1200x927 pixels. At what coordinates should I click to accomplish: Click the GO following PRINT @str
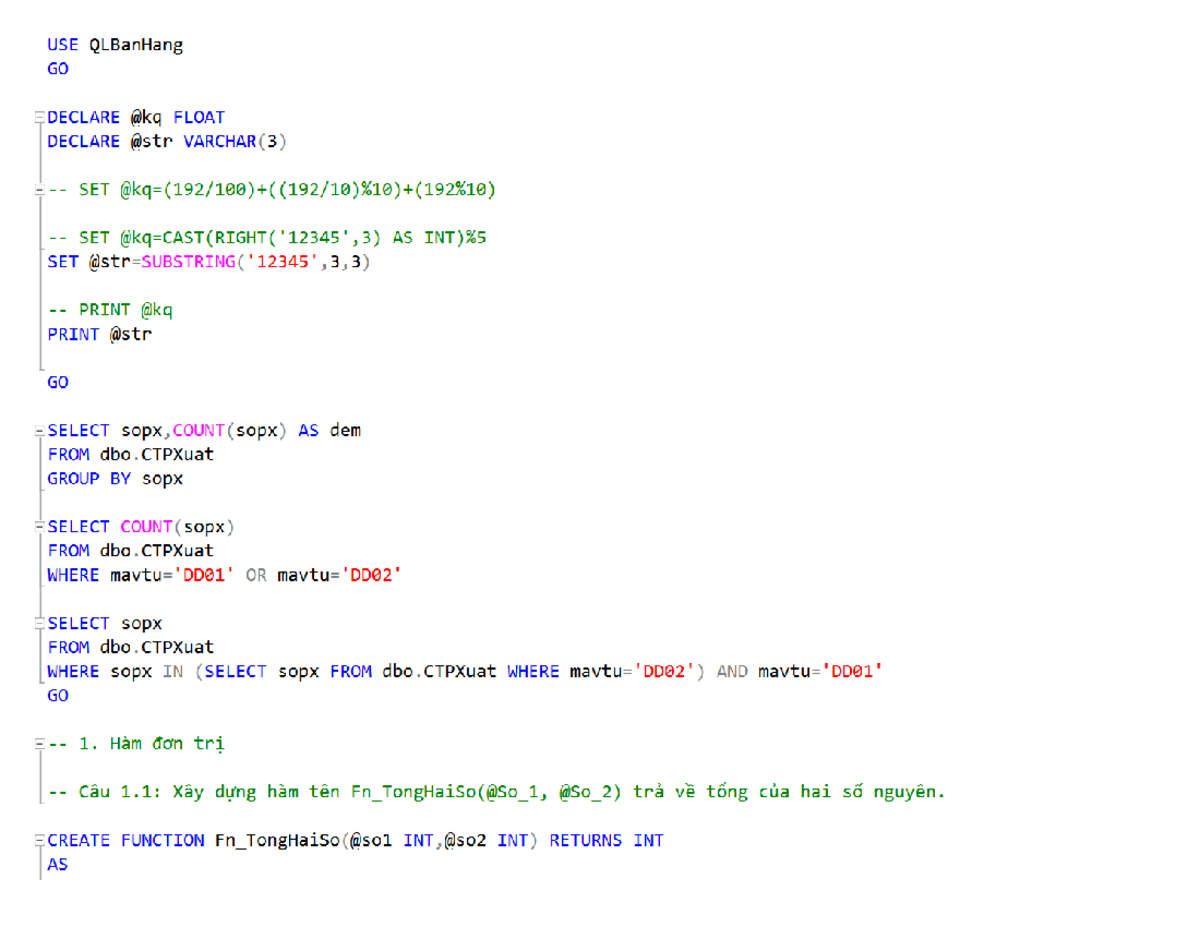click(x=58, y=382)
